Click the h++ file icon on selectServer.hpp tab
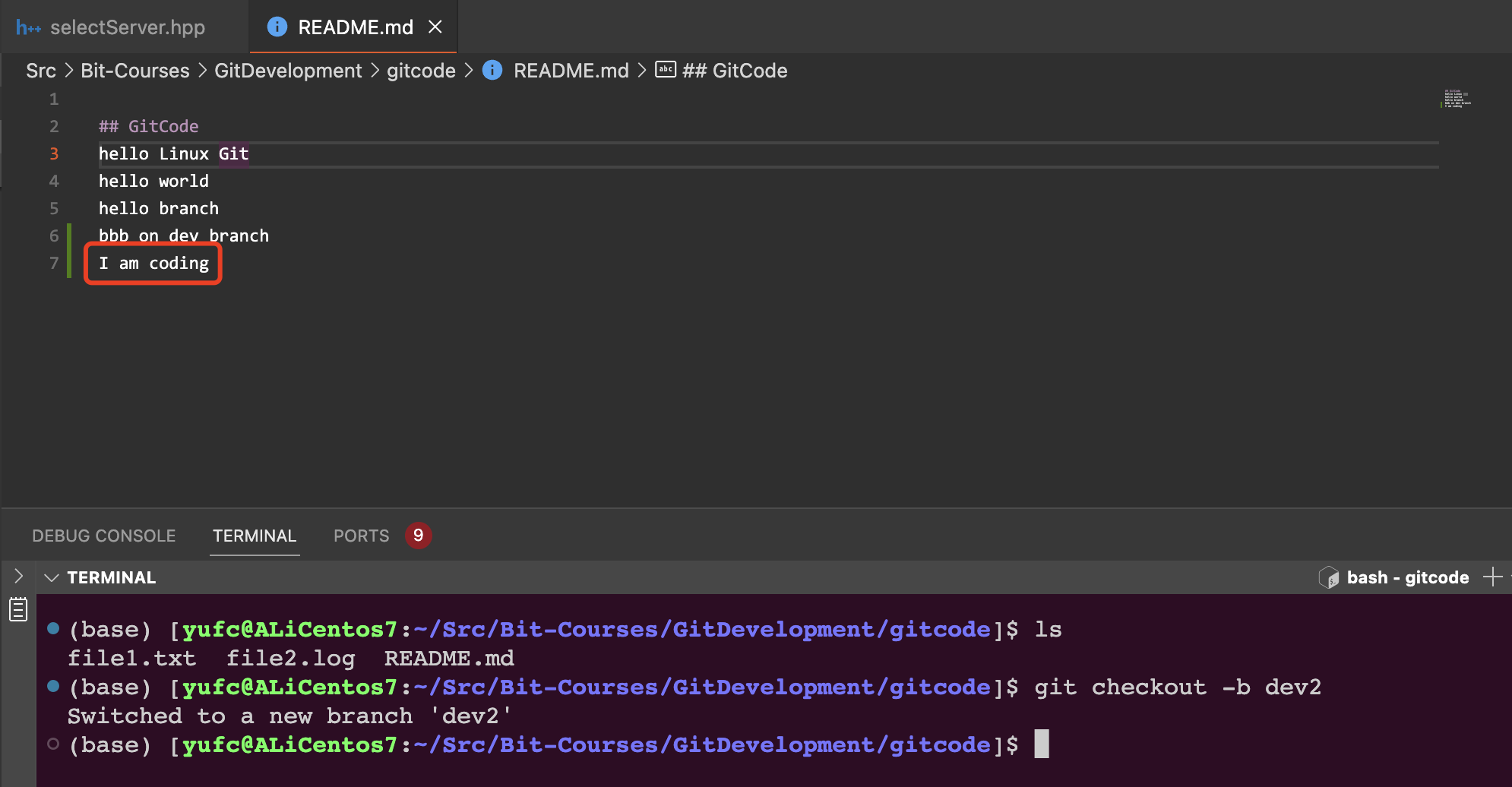The width and height of the screenshot is (1512, 787). click(28, 28)
